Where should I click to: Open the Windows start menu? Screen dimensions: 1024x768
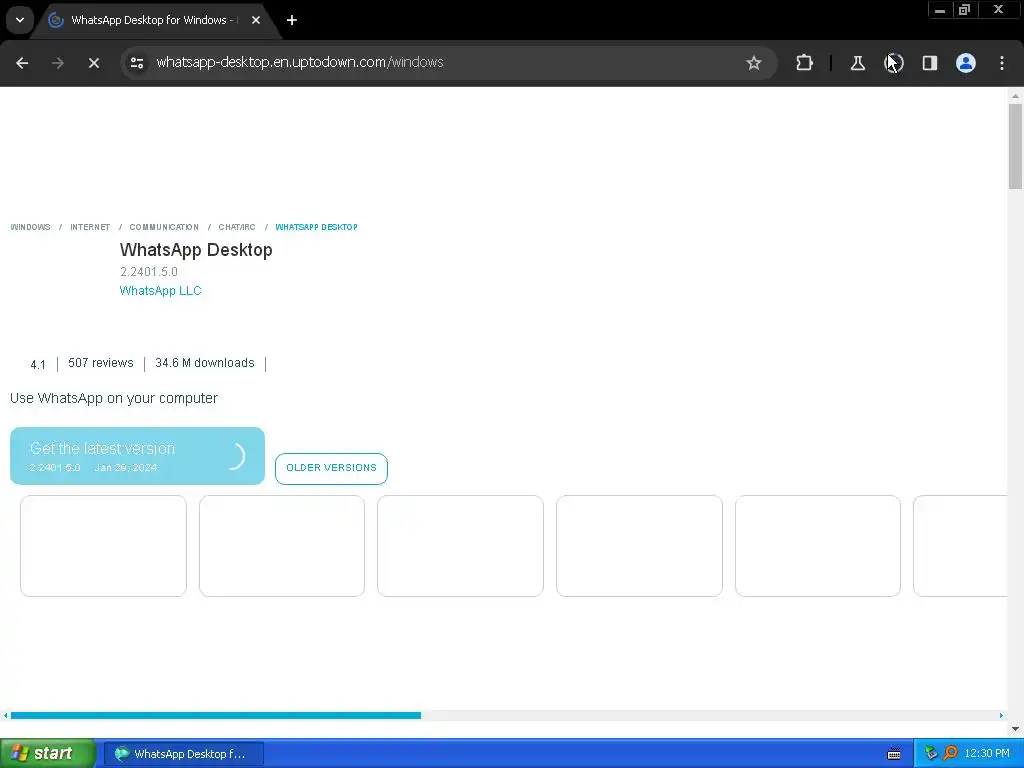point(47,754)
